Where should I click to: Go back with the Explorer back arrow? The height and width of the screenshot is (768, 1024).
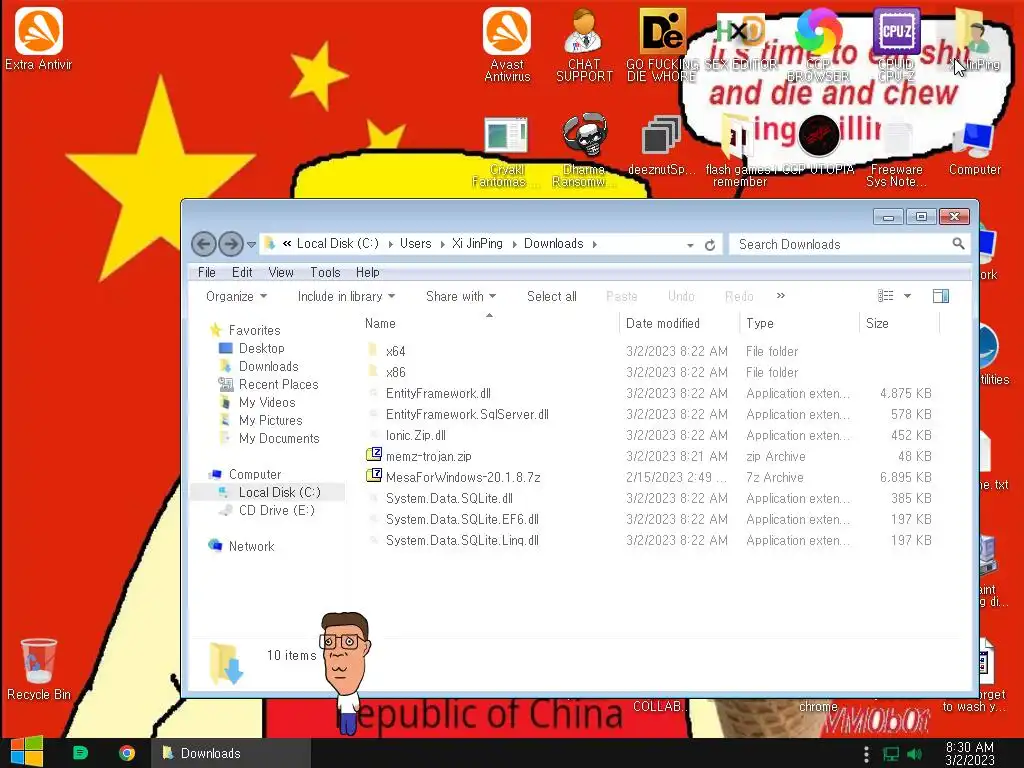[x=204, y=244]
